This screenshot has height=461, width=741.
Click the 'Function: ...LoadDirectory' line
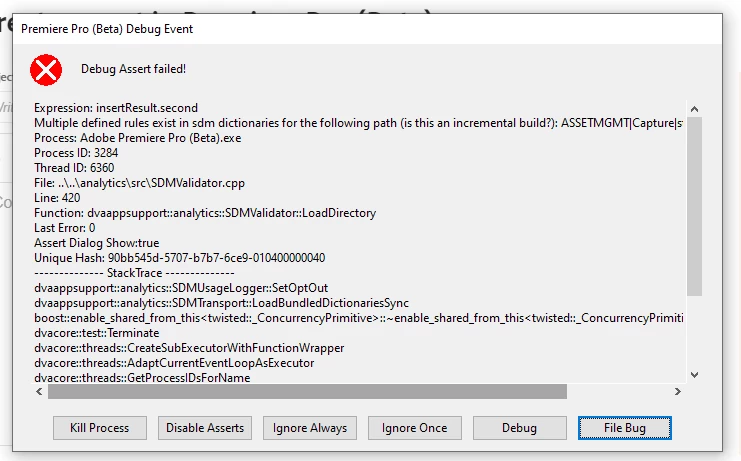point(205,213)
